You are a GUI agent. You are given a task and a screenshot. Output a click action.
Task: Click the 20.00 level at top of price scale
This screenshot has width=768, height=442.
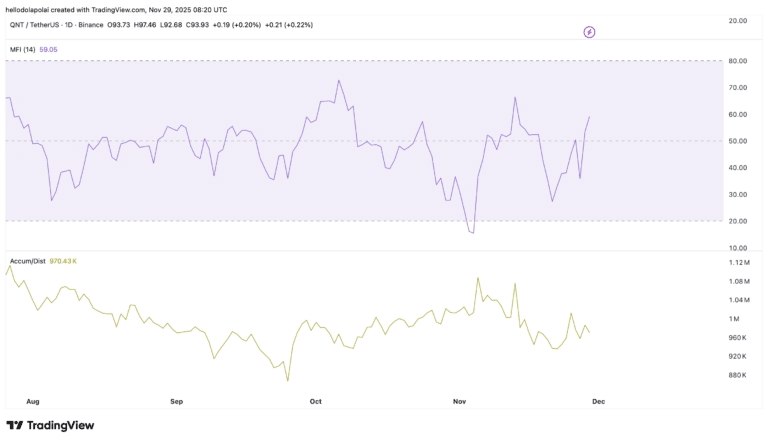739,20
